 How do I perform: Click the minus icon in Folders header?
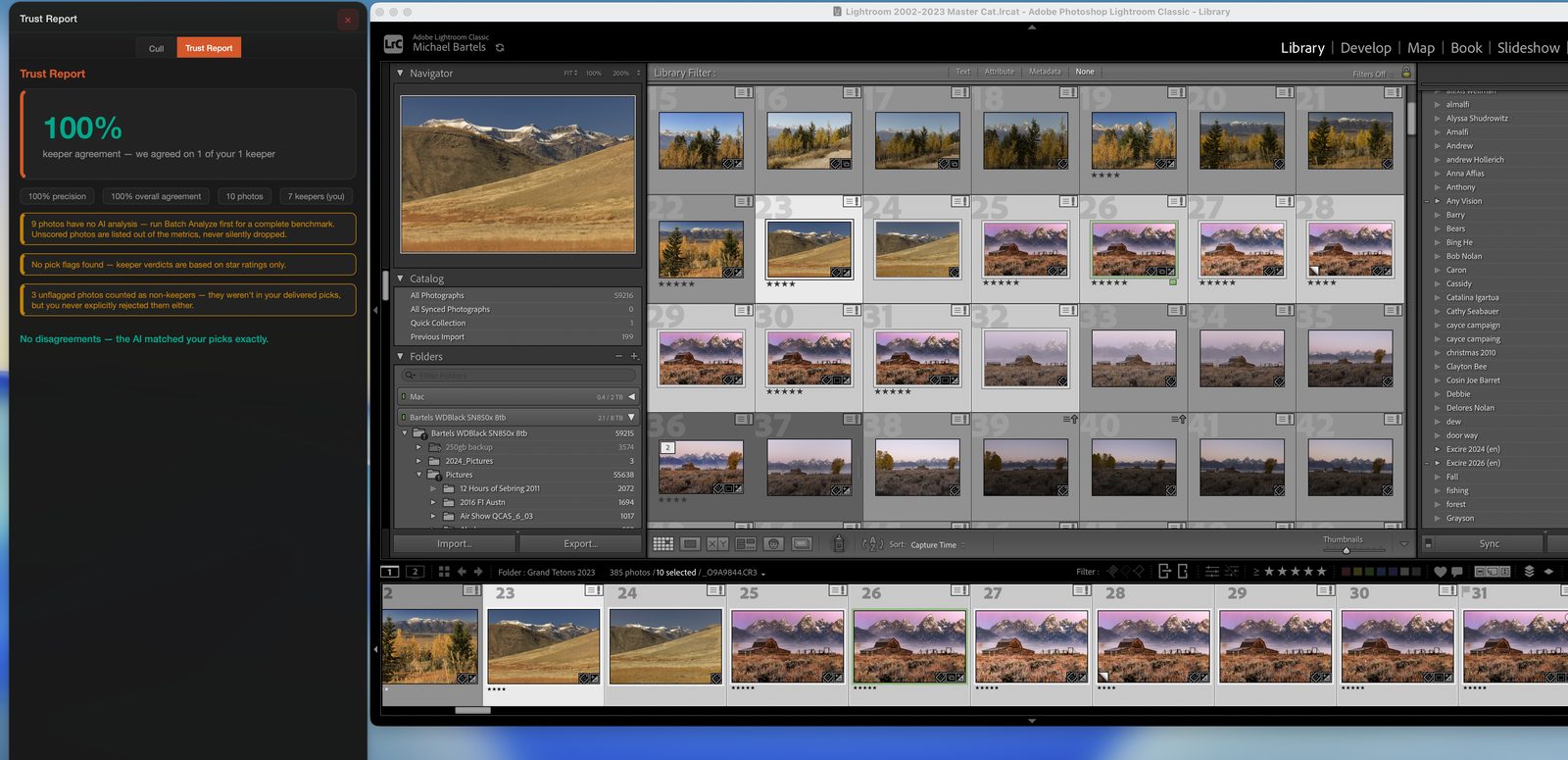click(618, 356)
